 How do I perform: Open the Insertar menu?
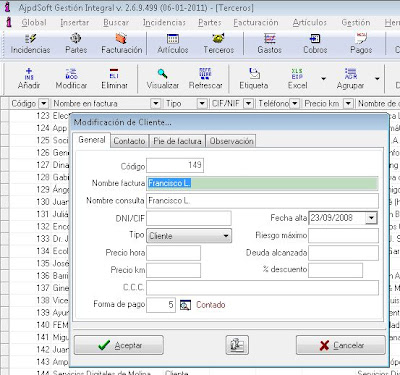75,23
